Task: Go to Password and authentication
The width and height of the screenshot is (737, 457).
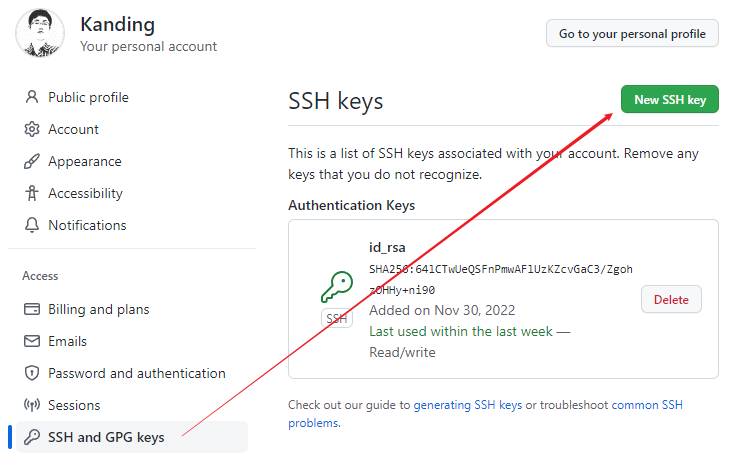Action: pyautogui.click(x=137, y=373)
